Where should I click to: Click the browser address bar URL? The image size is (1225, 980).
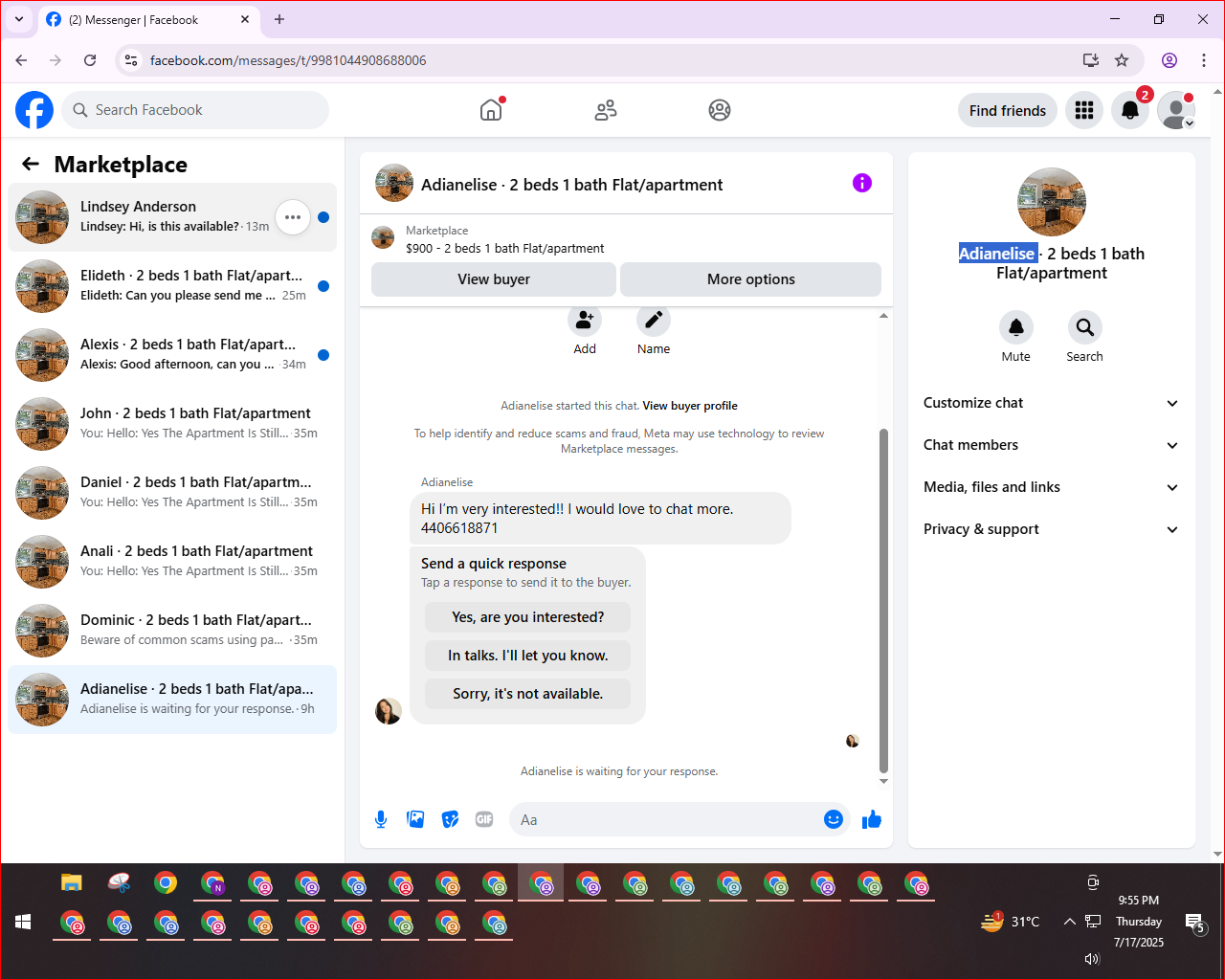tap(288, 60)
